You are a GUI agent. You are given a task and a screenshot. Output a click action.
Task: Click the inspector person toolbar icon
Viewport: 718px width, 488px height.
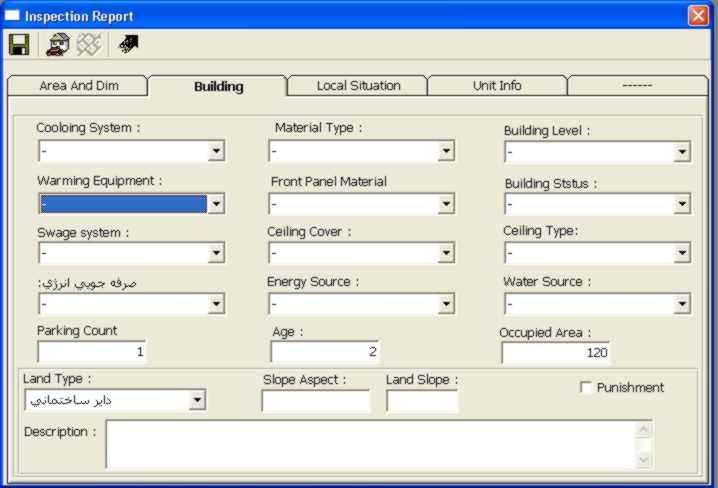[x=58, y=44]
